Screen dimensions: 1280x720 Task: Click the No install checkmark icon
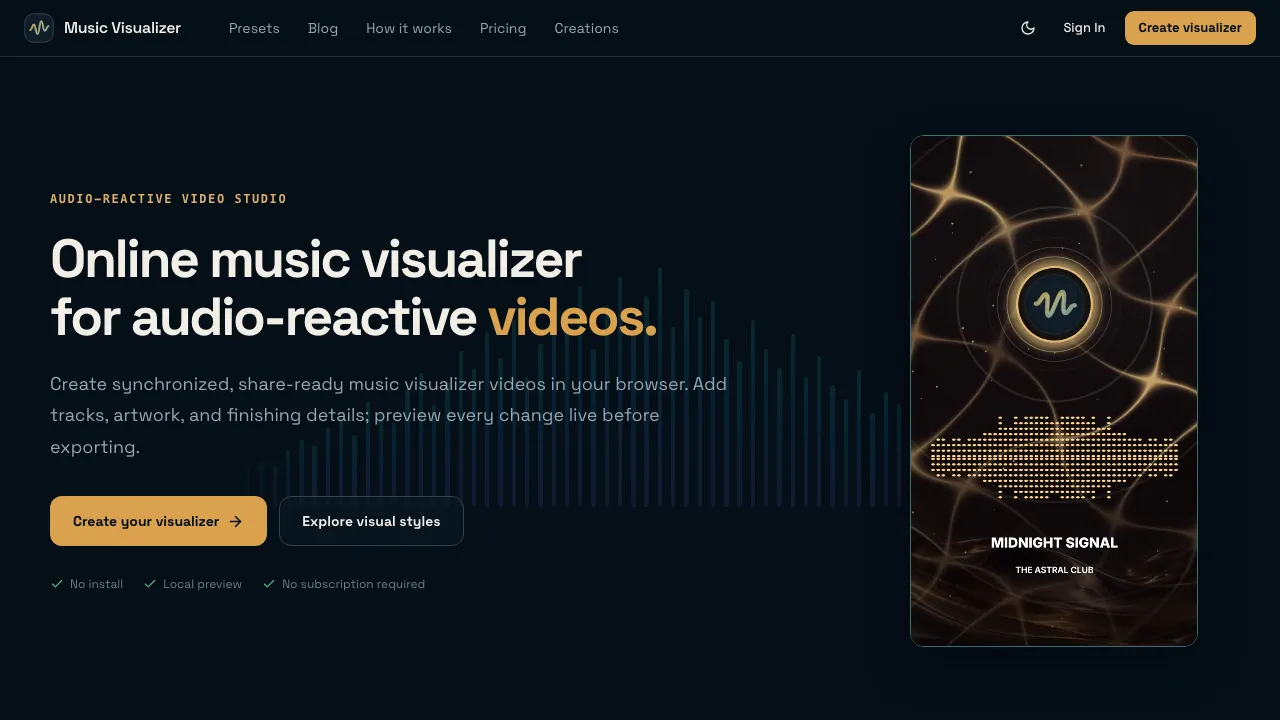57,584
